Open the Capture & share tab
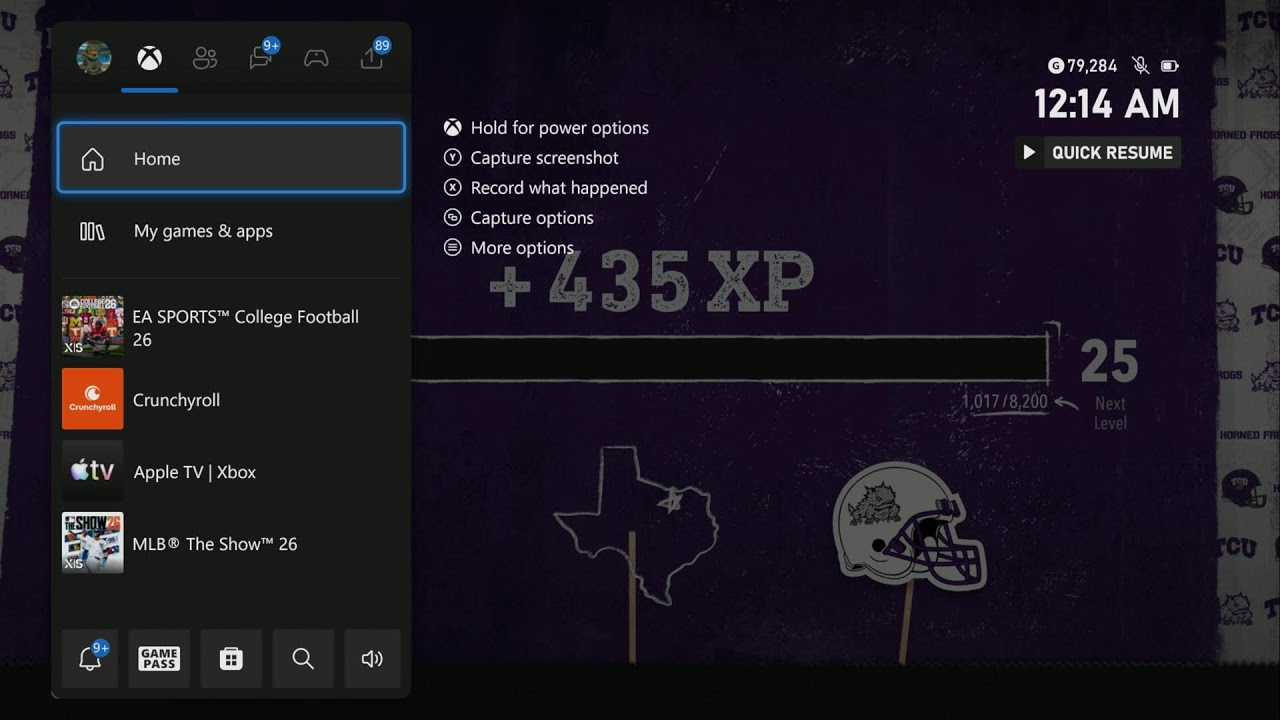Viewport: 1280px width, 720px height. (x=374, y=56)
